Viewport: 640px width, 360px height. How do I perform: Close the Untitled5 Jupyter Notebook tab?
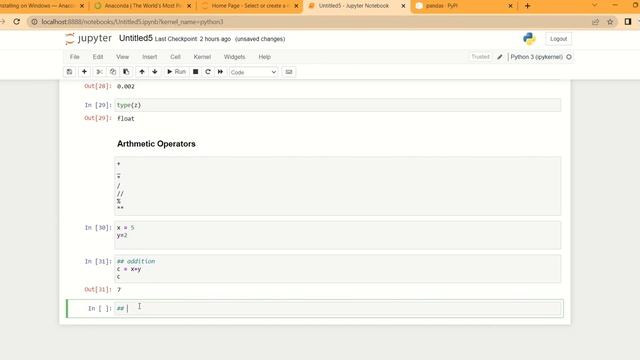tap(403, 6)
